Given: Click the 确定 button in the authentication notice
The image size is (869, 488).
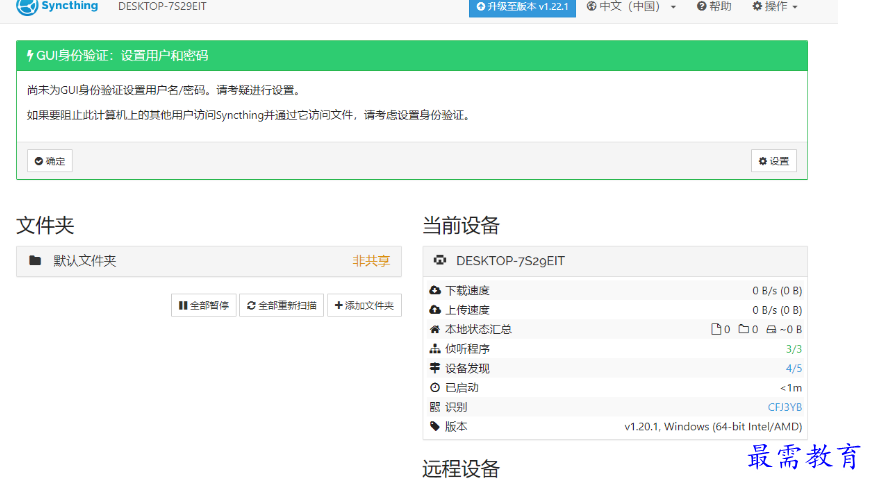Looking at the screenshot, I should (50, 161).
